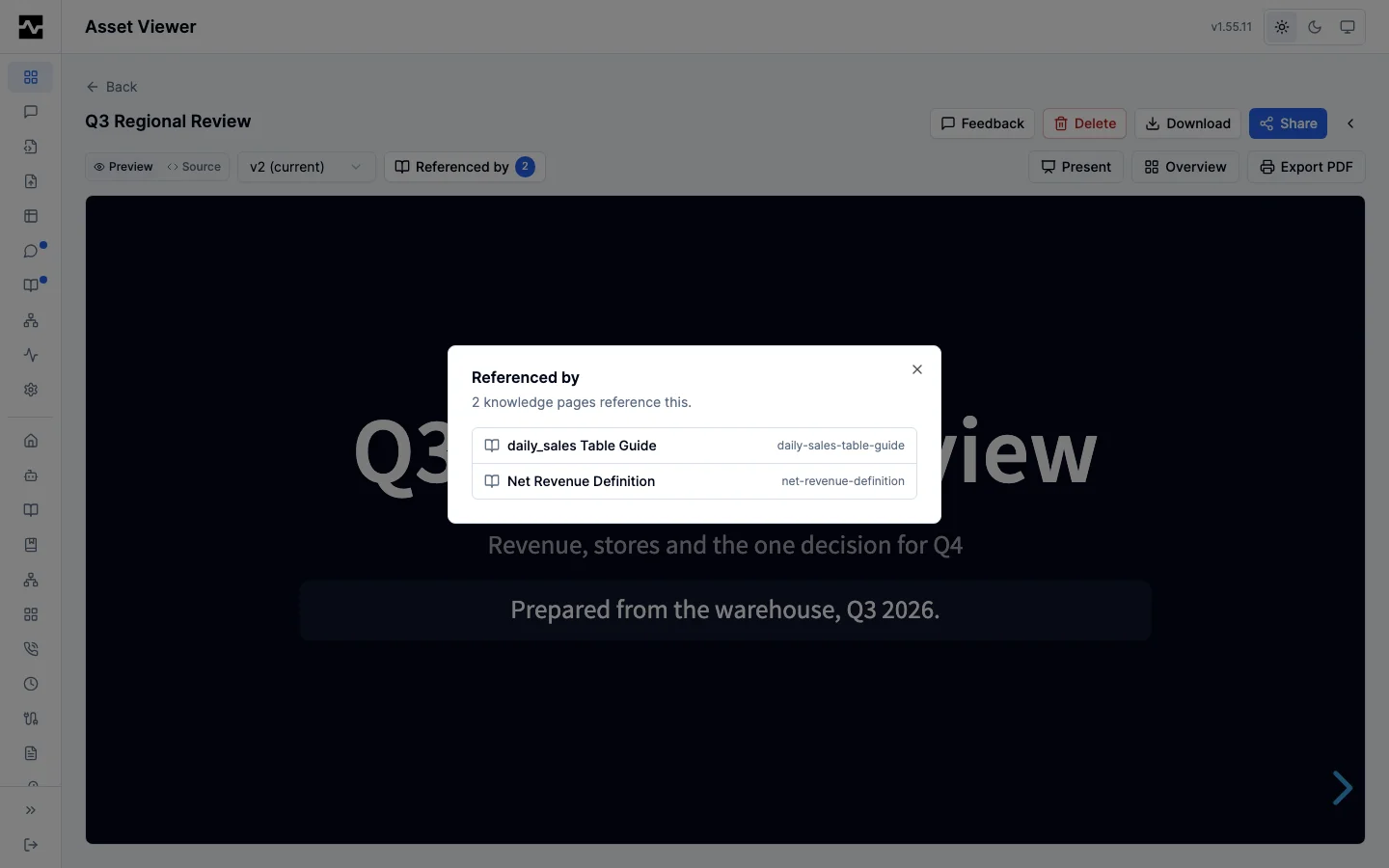Screen dimensions: 1389x868
Task: Open the robot agent sidebar icon
Action: tap(31, 475)
